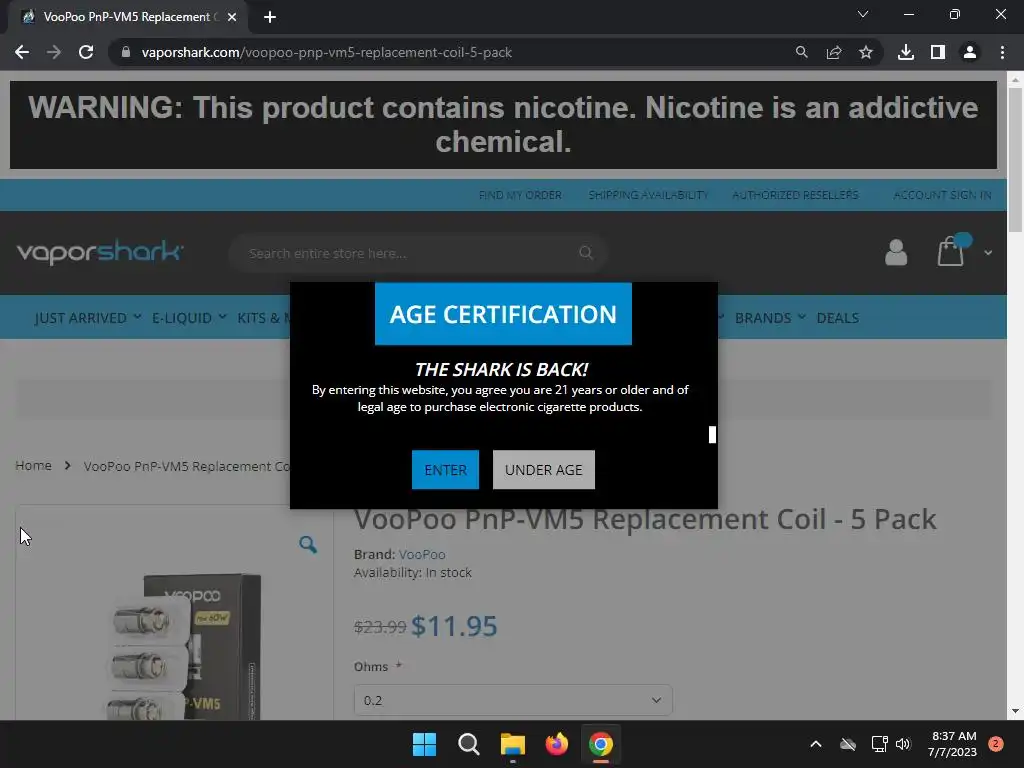Open the Windows Start menu
This screenshot has width=1024, height=768.
[424, 744]
